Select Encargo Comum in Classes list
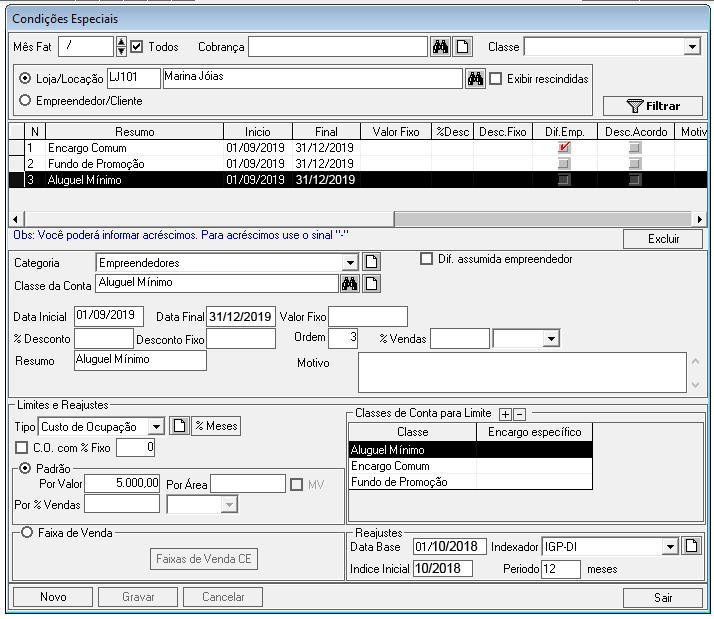Image resolution: width=714 pixels, height=619 pixels. point(470,466)
